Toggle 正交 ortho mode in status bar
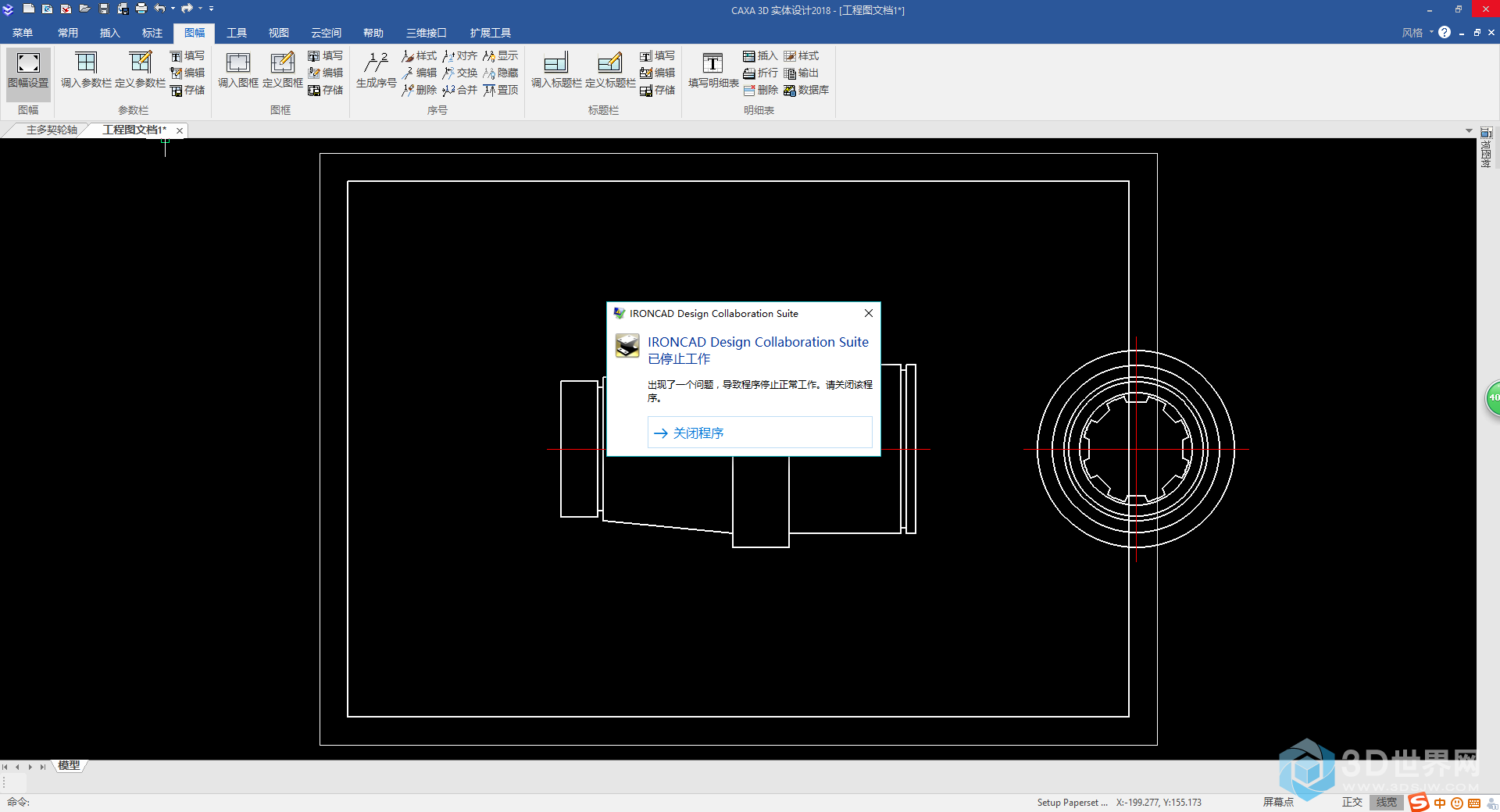Image resolution: width=1500 pixels, height=812 pixels. tap(1352, 803)
